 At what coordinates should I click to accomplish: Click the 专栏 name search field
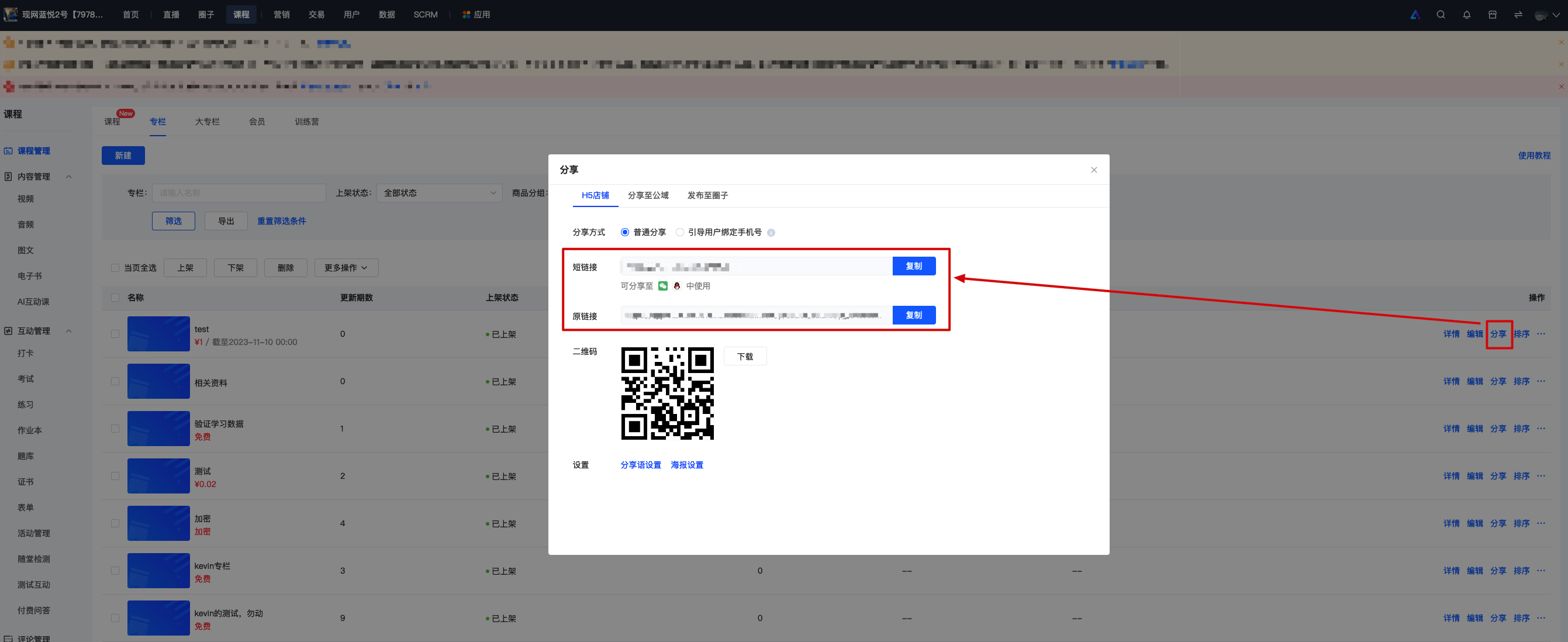[239, 193]
